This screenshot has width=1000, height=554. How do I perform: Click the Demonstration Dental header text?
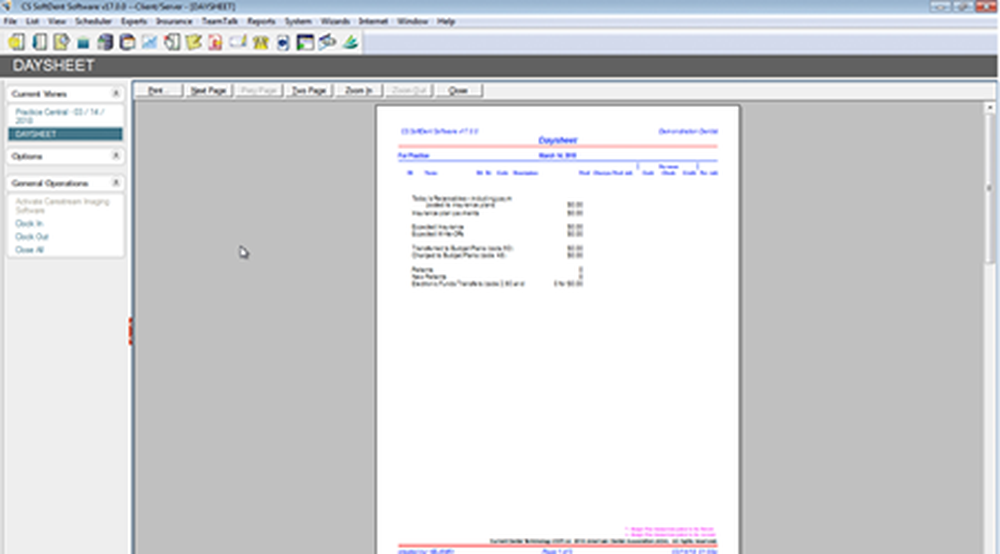coord(688,131)
